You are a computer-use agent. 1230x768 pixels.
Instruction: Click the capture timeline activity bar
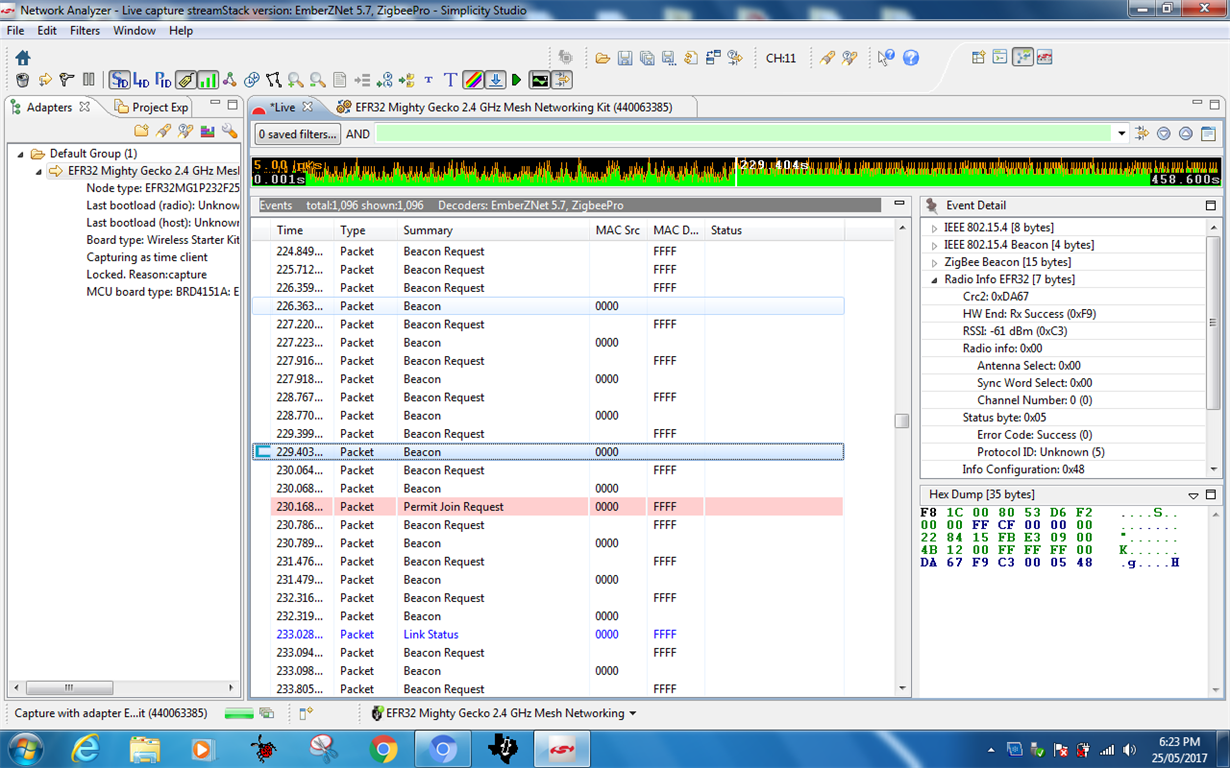(x=736, y=171)
